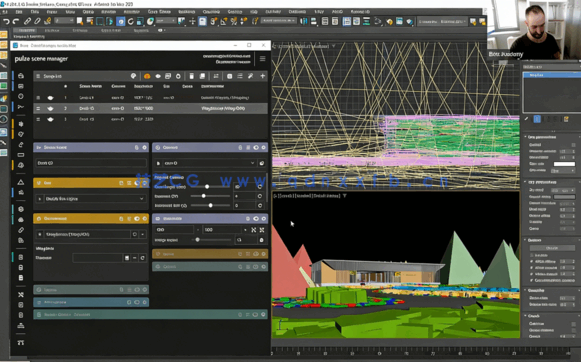Open the Edit menu
581x362 pixels.
(19, 12)
